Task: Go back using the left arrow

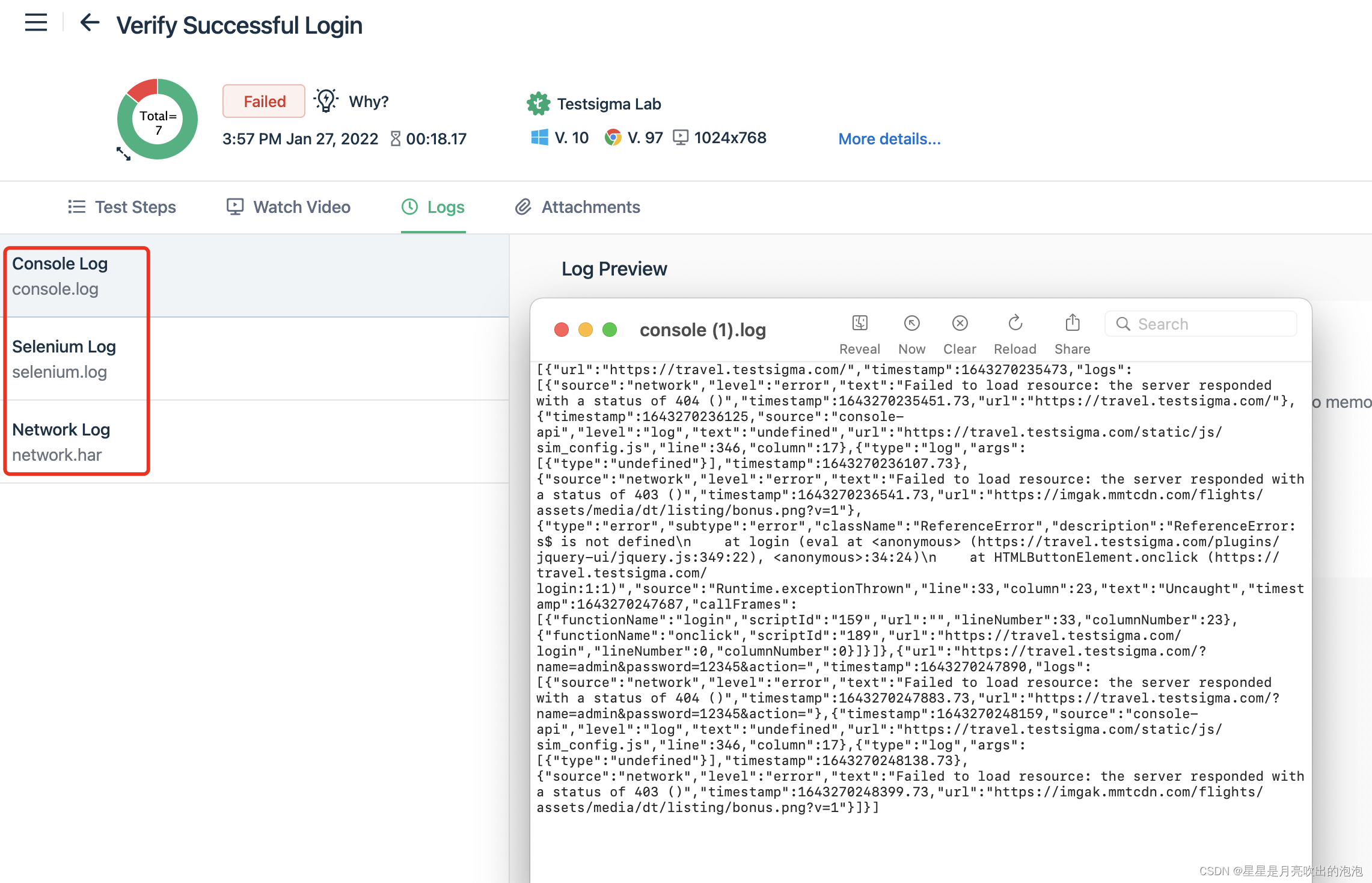Action: (x=90, y=23)
